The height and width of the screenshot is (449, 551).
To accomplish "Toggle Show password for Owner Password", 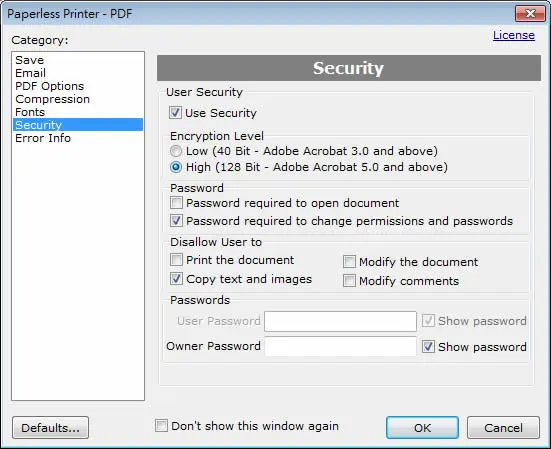I will point(428,347).
